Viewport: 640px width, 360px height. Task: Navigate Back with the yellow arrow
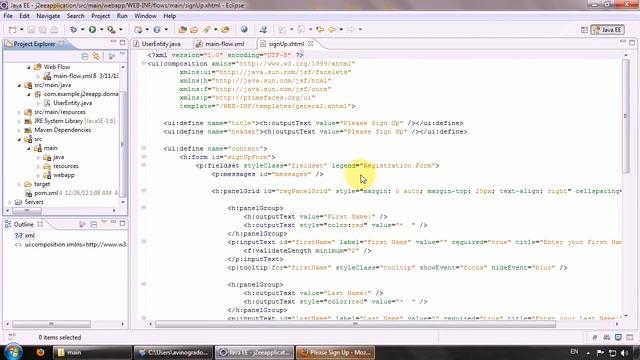click(332, 29)
